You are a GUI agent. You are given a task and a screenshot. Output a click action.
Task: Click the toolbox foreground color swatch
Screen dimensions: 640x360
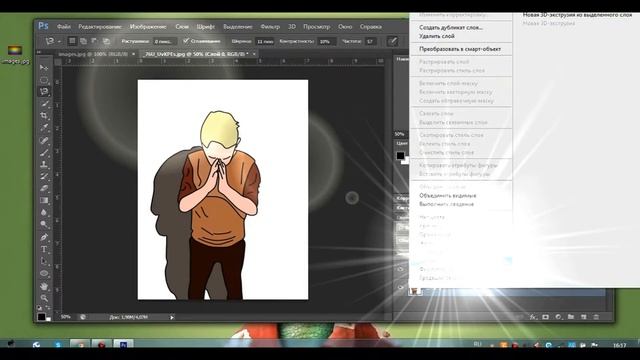point(41,316)
